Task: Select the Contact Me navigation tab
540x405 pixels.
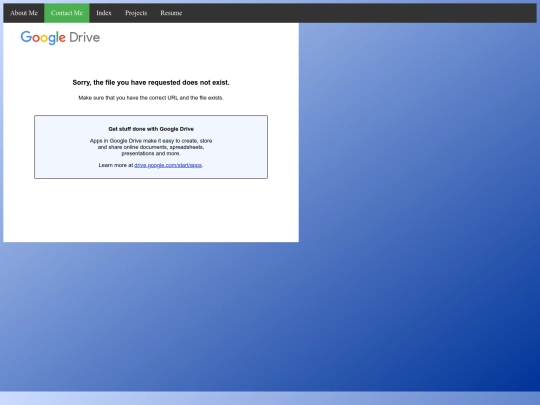Action: pyautogui.click(x=67, y=13)
